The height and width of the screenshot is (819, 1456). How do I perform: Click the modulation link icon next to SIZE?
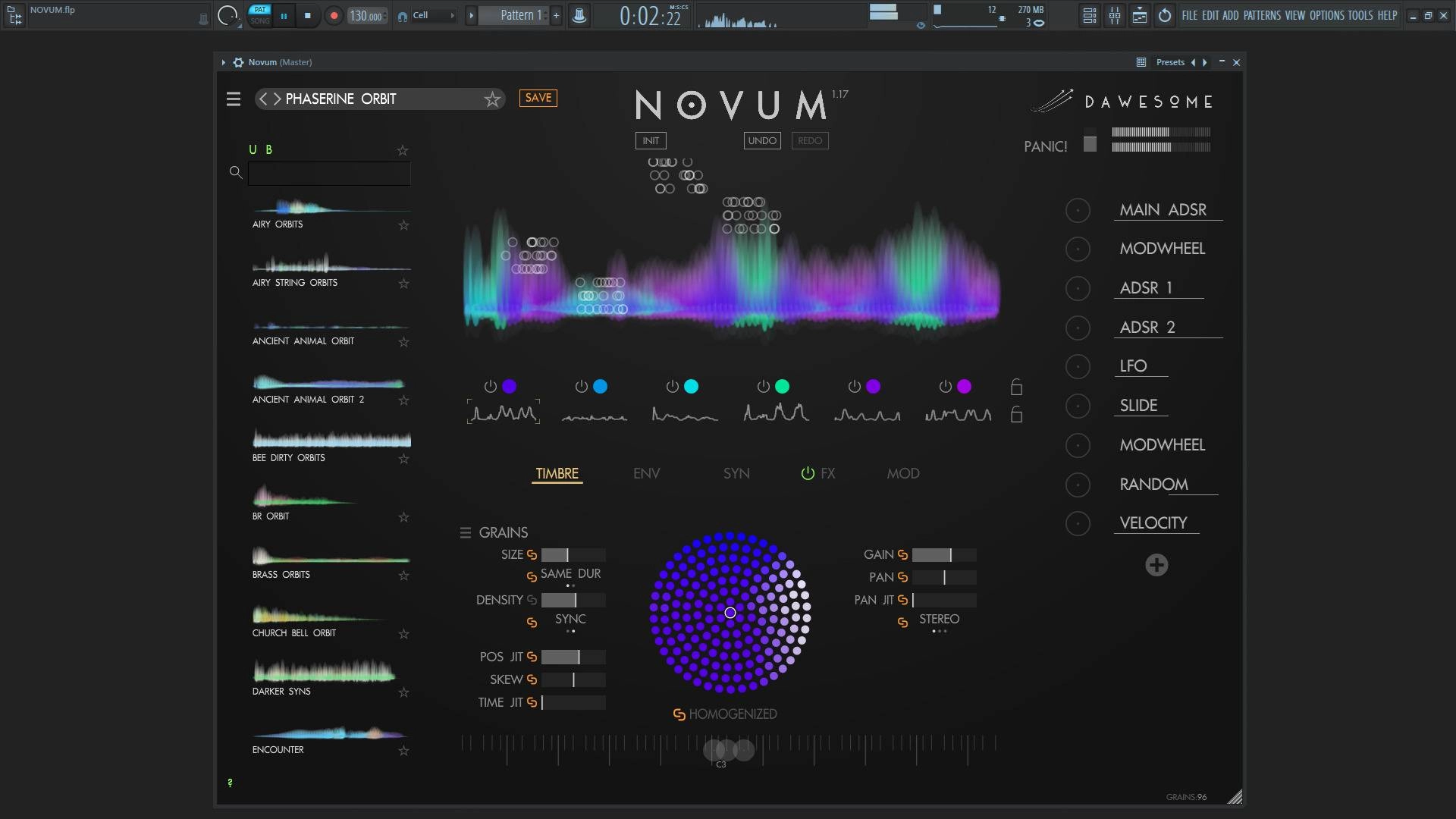tap(532, 555)
